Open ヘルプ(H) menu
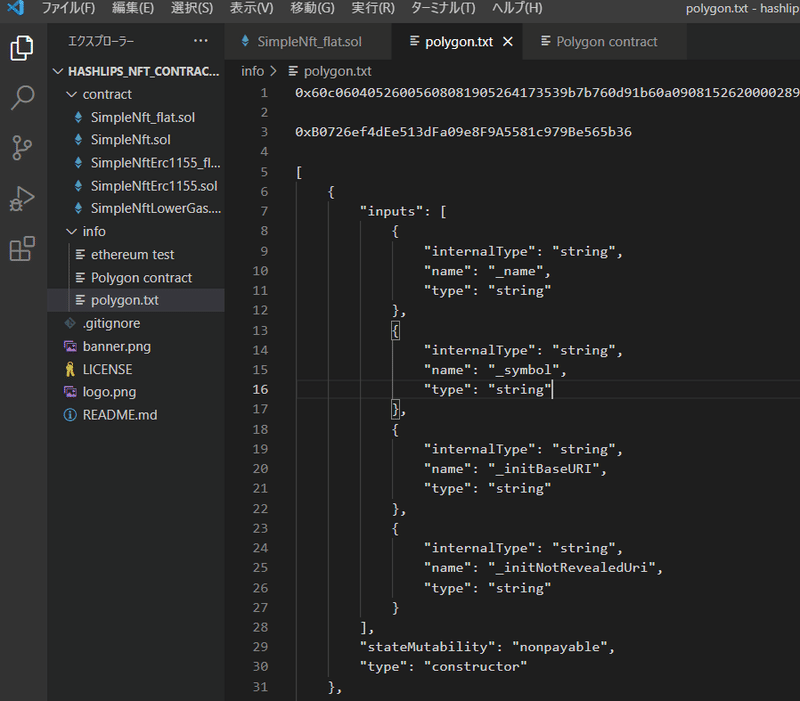This screenshot has width=800, height=701. 517,8
